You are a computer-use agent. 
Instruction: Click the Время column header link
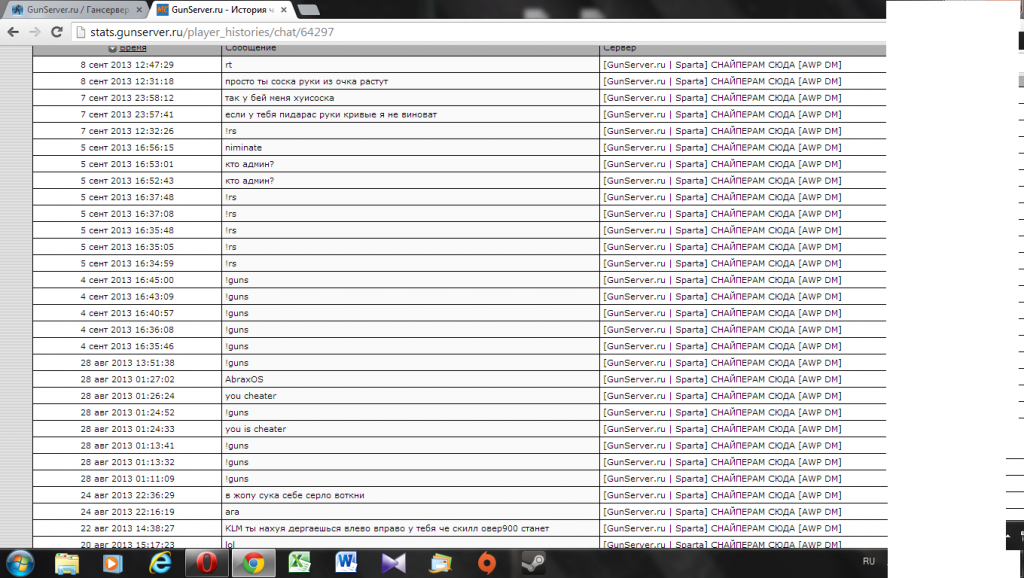click(133, 48)
